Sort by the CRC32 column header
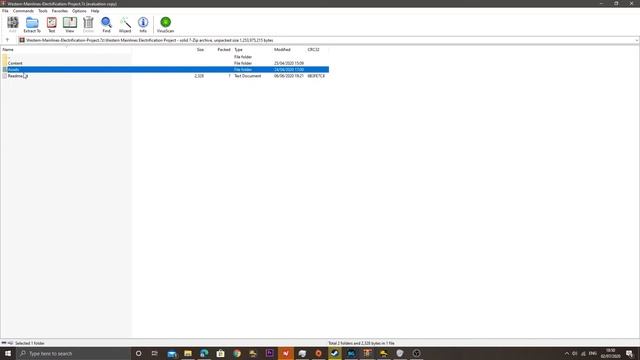The width and height of the screenshot is (640, 360). (313, 49)
